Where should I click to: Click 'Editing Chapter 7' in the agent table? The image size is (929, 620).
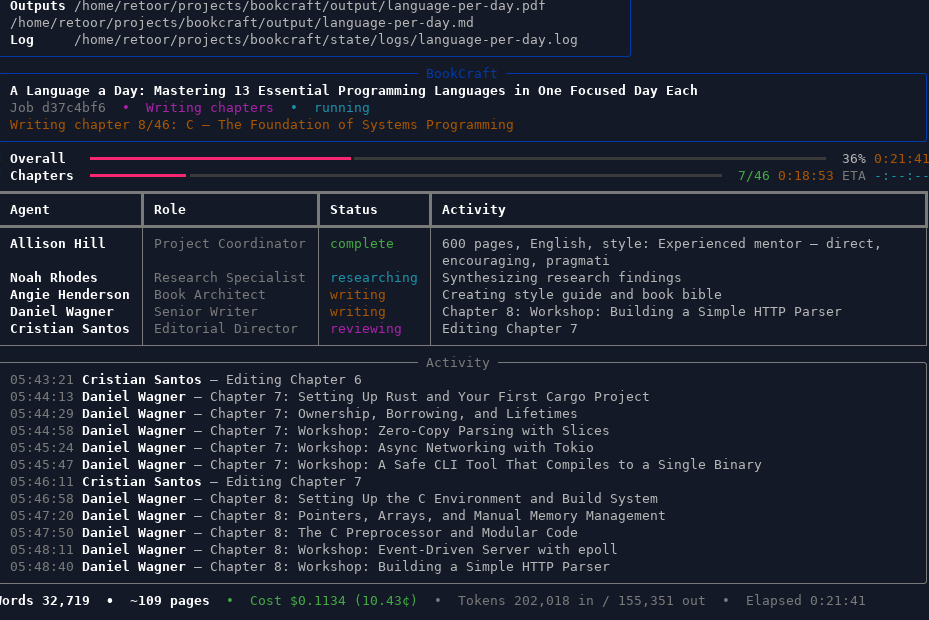pyautogui.click(x=509, y=329)
